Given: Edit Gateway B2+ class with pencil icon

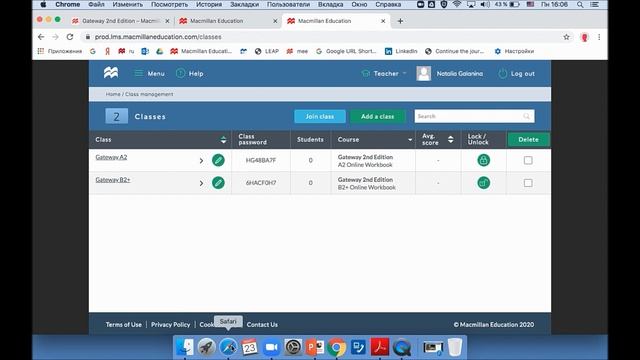Looking at the screenshot, I should tap(218, 182).
